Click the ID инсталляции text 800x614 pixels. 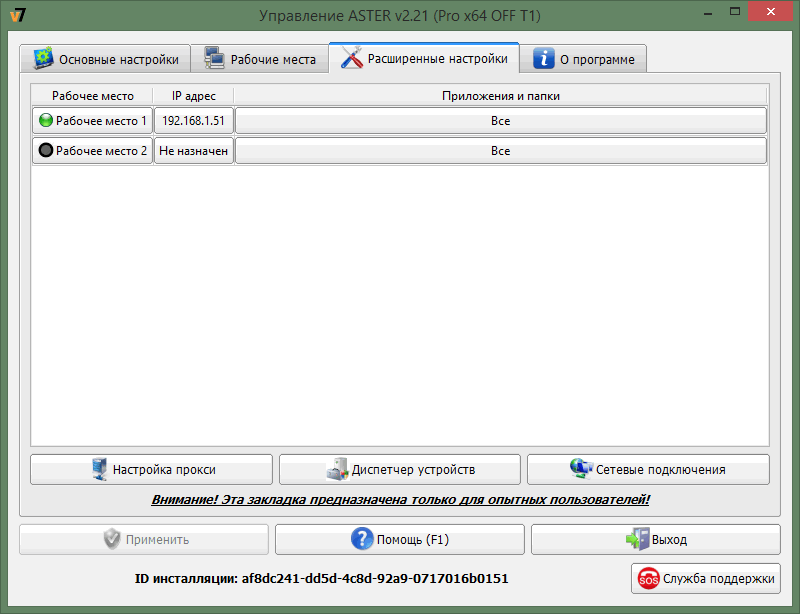(321, 578)
